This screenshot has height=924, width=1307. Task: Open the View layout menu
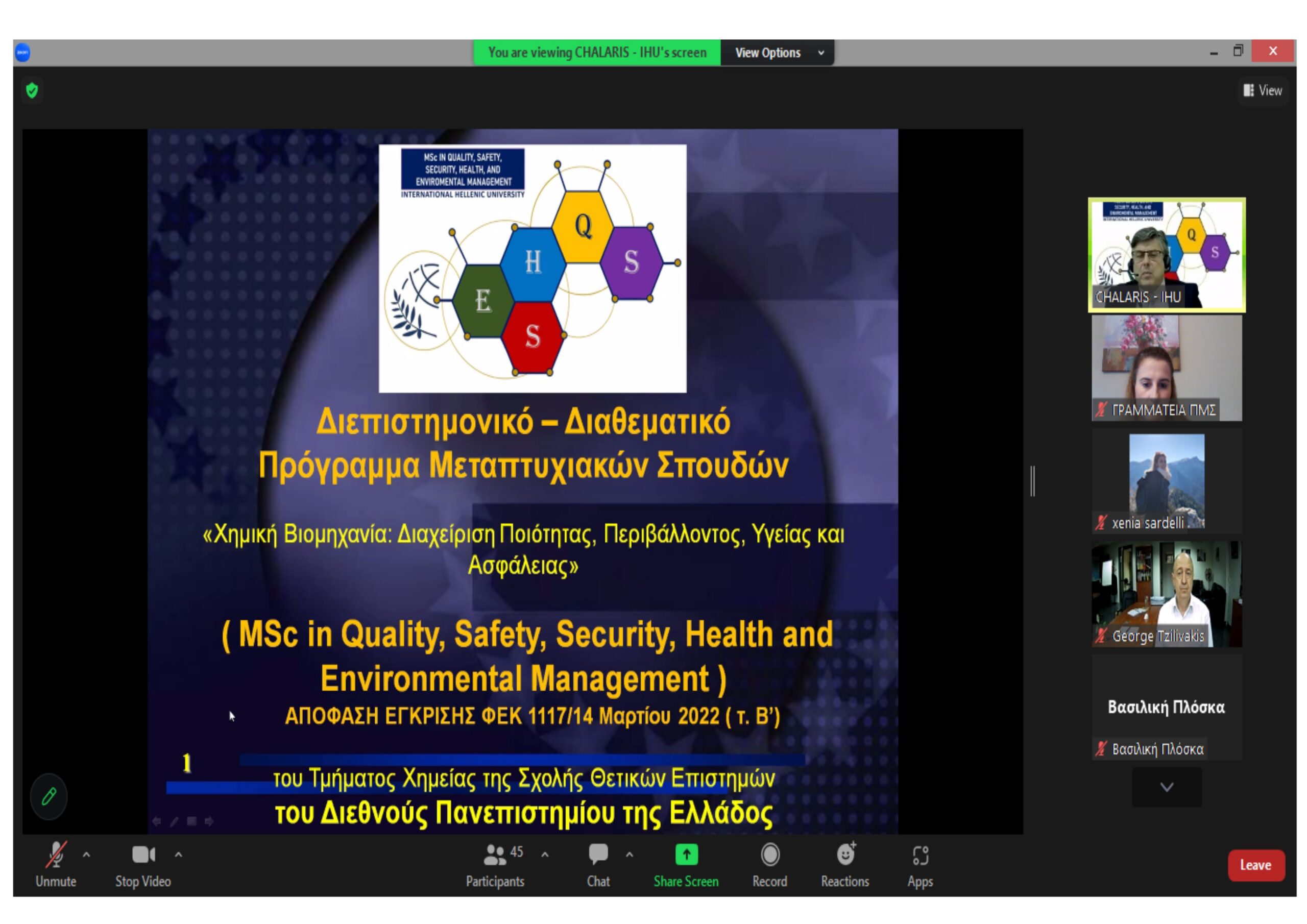pos(1263,90)
